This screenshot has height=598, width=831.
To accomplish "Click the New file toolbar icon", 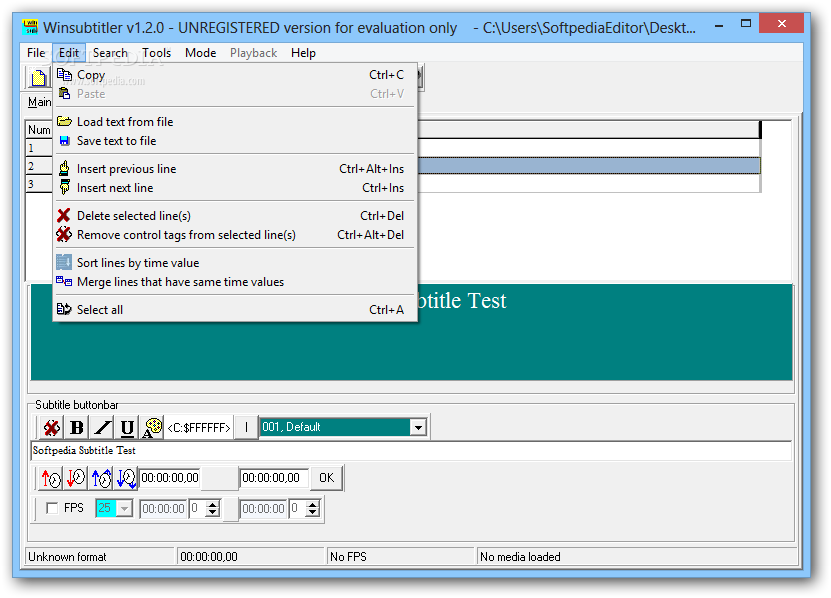I will pos(38,78).
